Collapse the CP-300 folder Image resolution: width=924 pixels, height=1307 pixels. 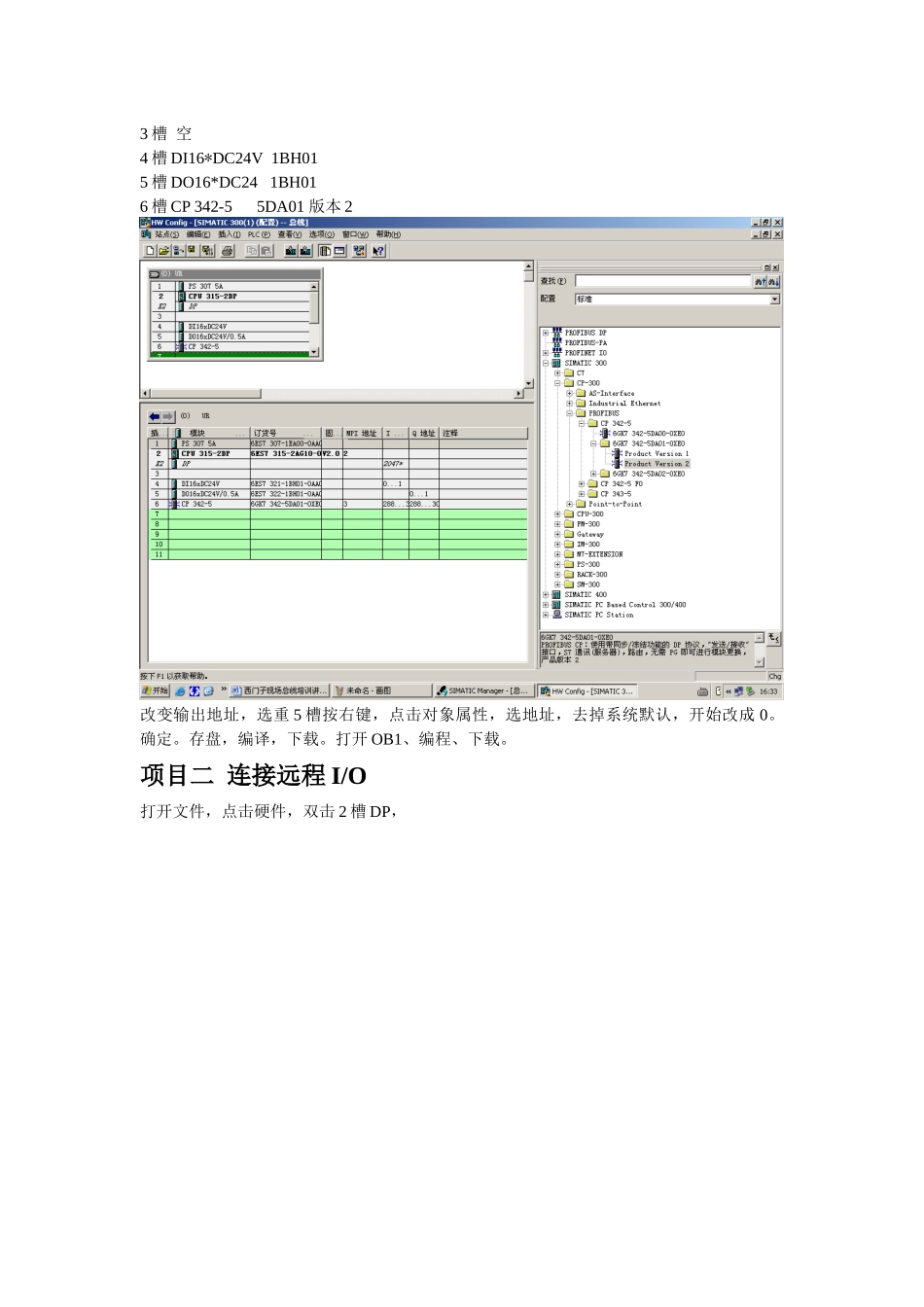coord(557,383)
